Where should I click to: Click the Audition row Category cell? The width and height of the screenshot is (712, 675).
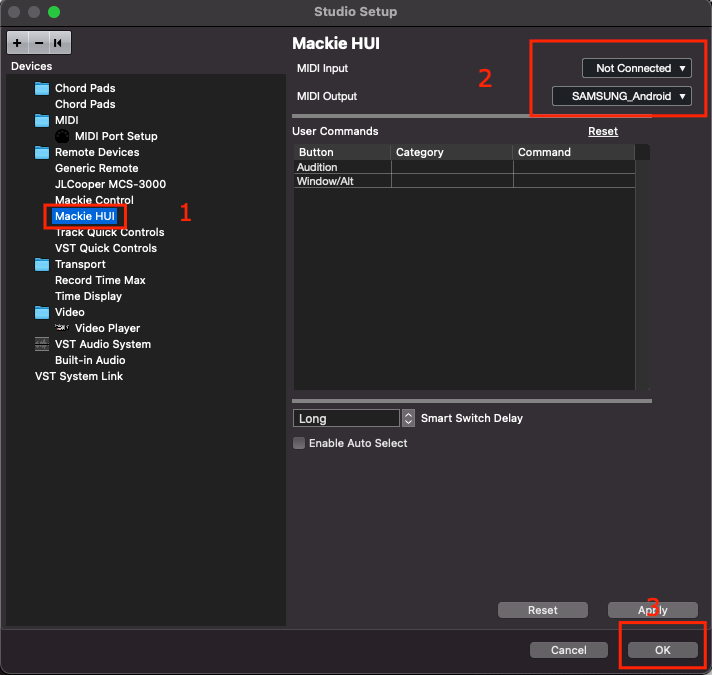451,167
